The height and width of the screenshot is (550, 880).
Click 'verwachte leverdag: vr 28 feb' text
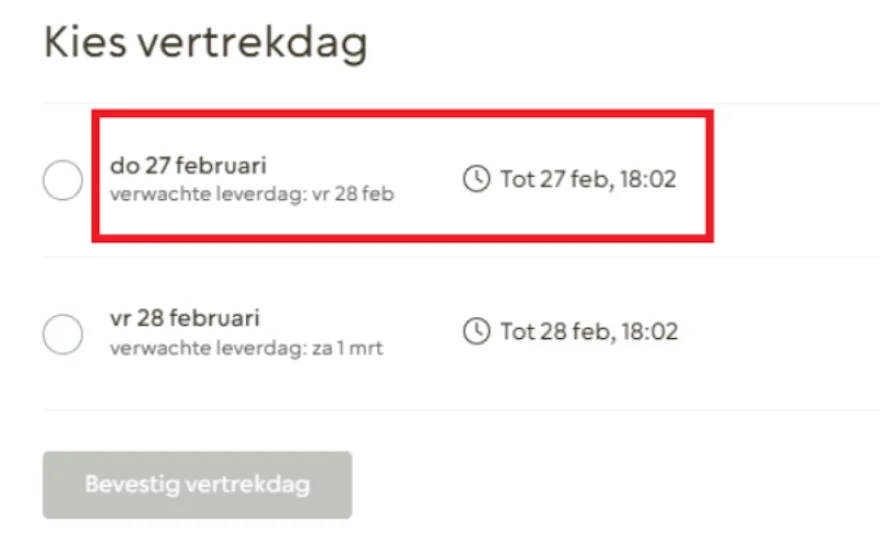(x=252, y=194)
